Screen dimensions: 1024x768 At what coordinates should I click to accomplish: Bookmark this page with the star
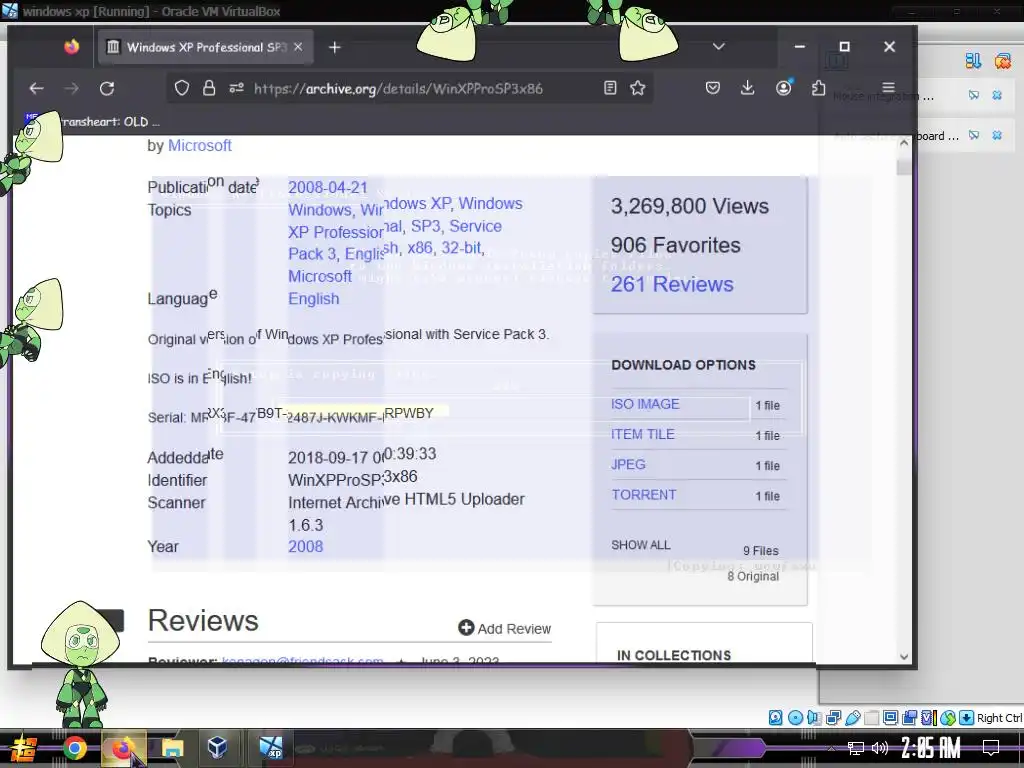(x=638, y=88)
